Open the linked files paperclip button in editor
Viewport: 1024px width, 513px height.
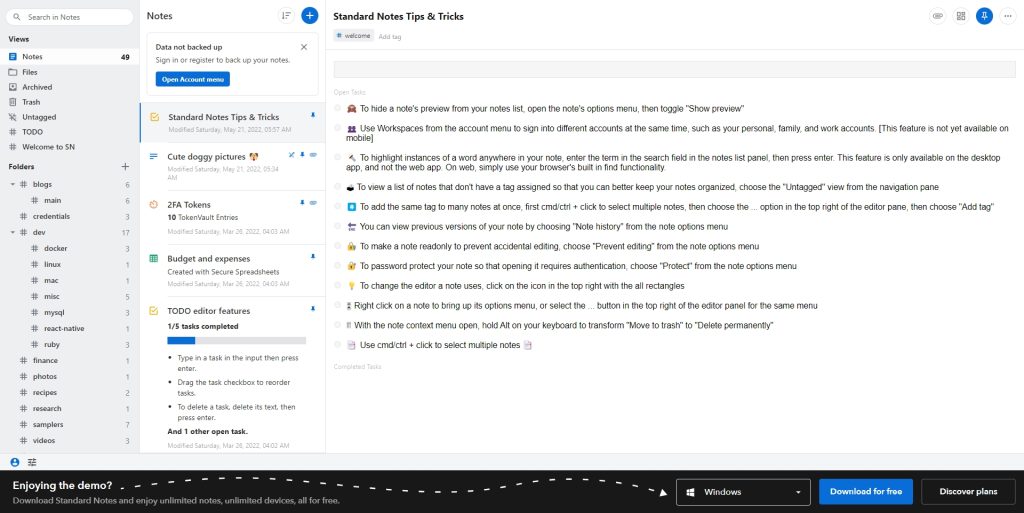point(937,16)
